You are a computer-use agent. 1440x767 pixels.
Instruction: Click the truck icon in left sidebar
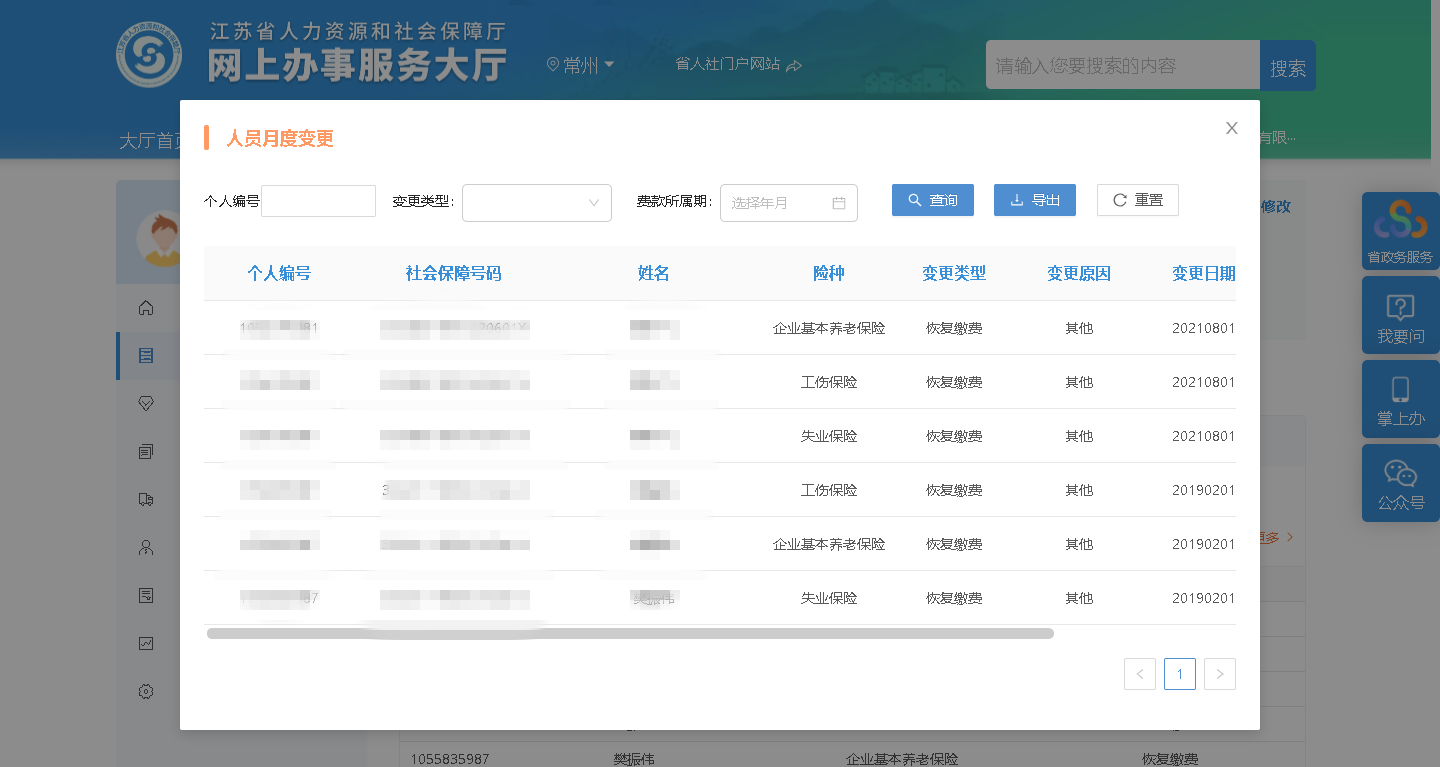coord(146,499)
